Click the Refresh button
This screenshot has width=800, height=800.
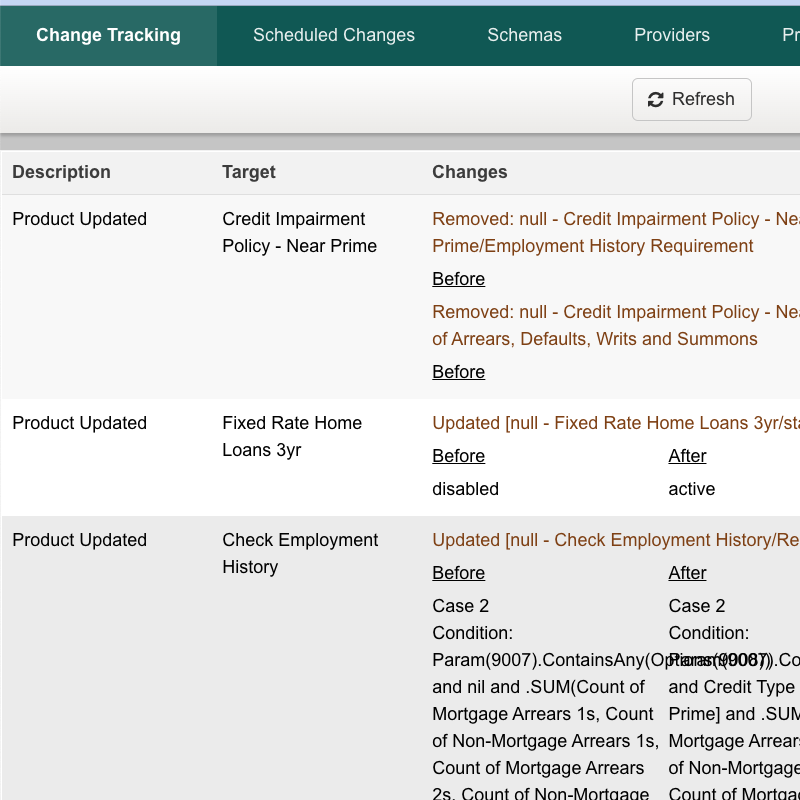coord(691,99)
